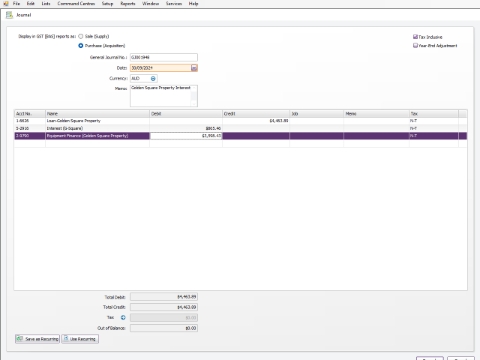Image resolution: width=480 pixels, height=360 pixels.
Task: Select the Interest (G-Square) row name
Action: (x=65, y=128)
